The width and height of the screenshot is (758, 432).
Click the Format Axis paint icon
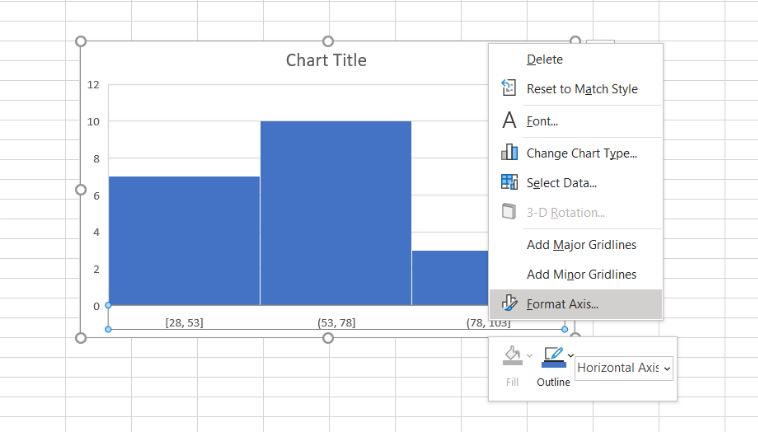click(x=509, y=303)
